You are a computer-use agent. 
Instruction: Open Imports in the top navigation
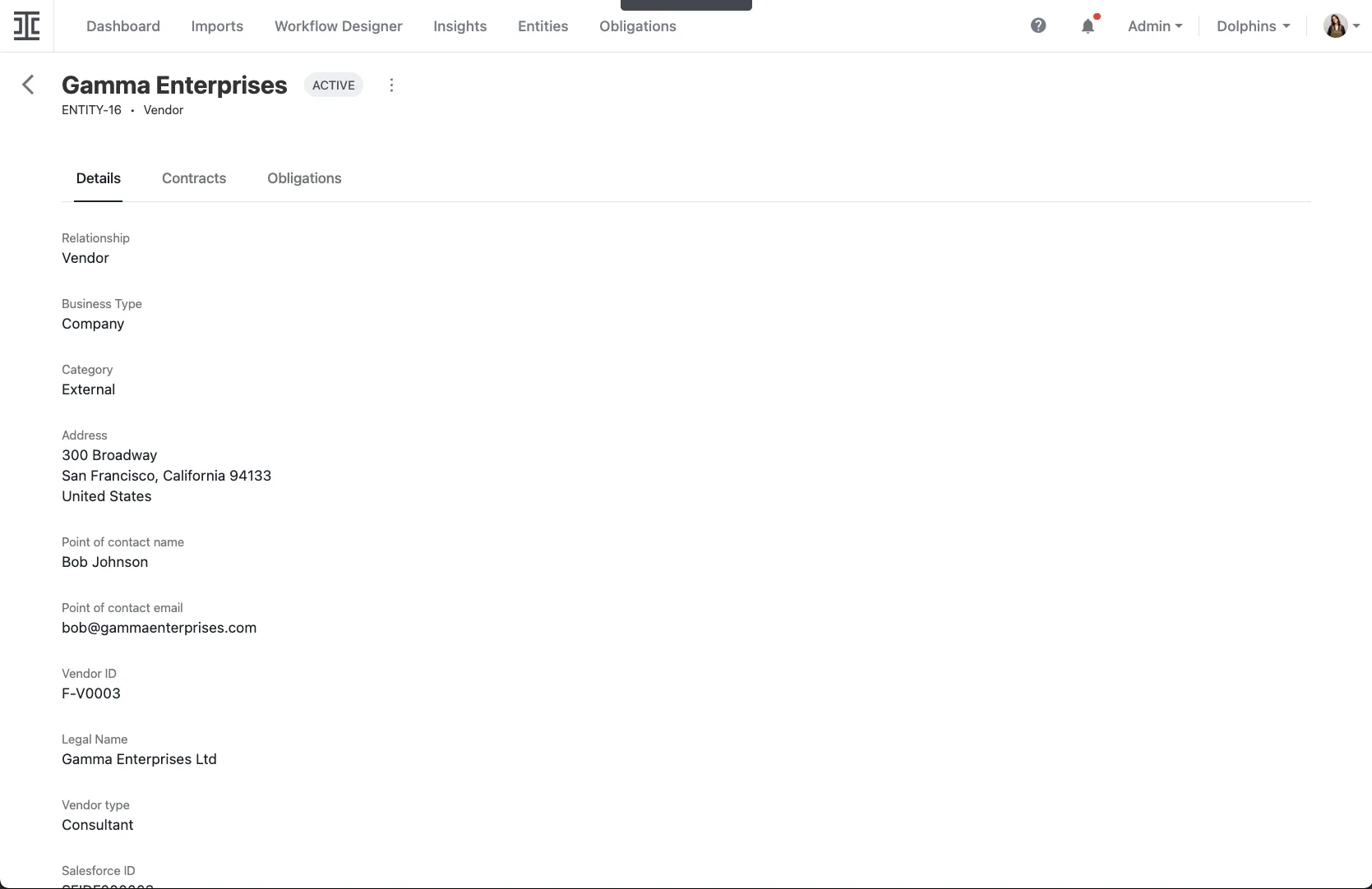coord(217,26)
